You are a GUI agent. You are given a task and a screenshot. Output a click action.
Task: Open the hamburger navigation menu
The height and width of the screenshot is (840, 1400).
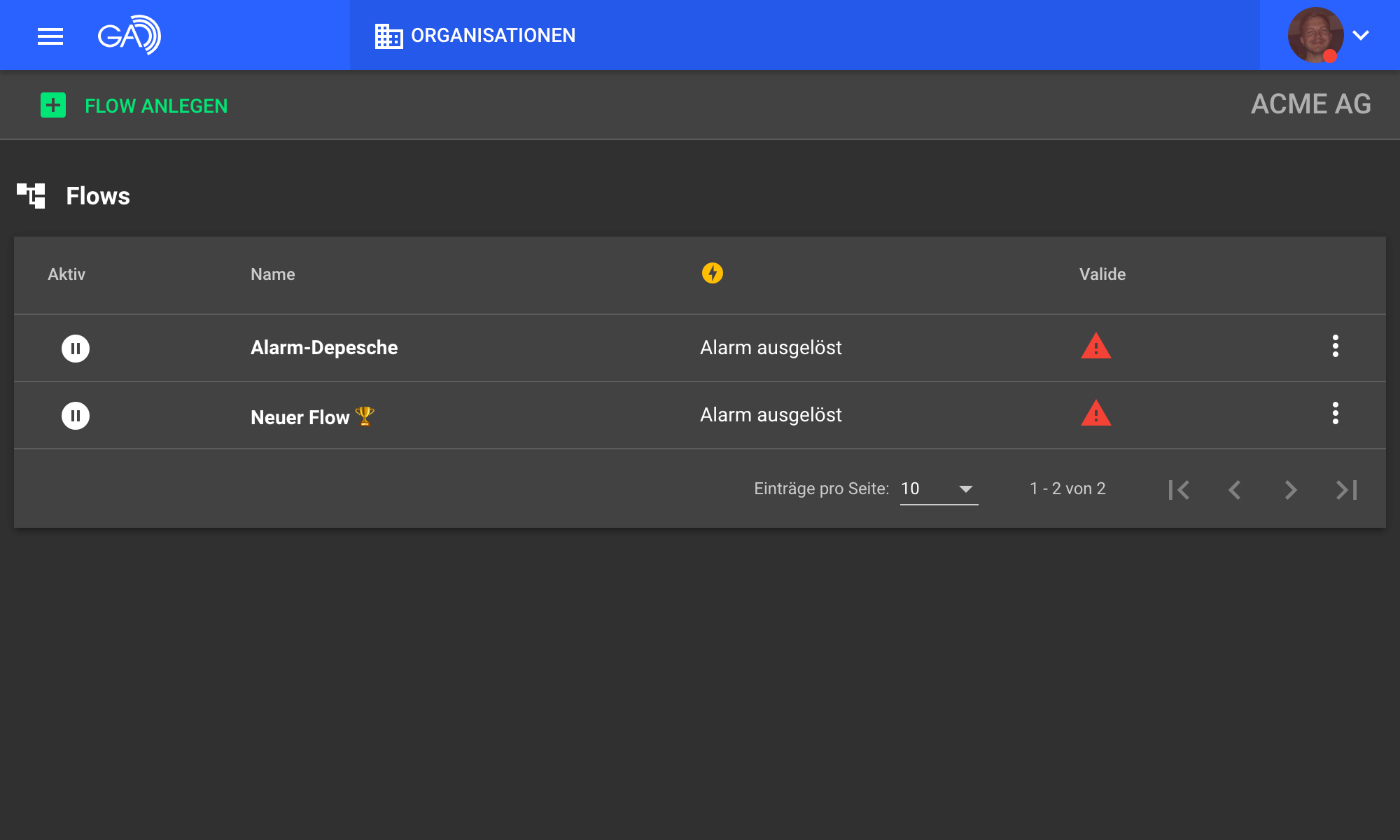click(x=50, y=36)
